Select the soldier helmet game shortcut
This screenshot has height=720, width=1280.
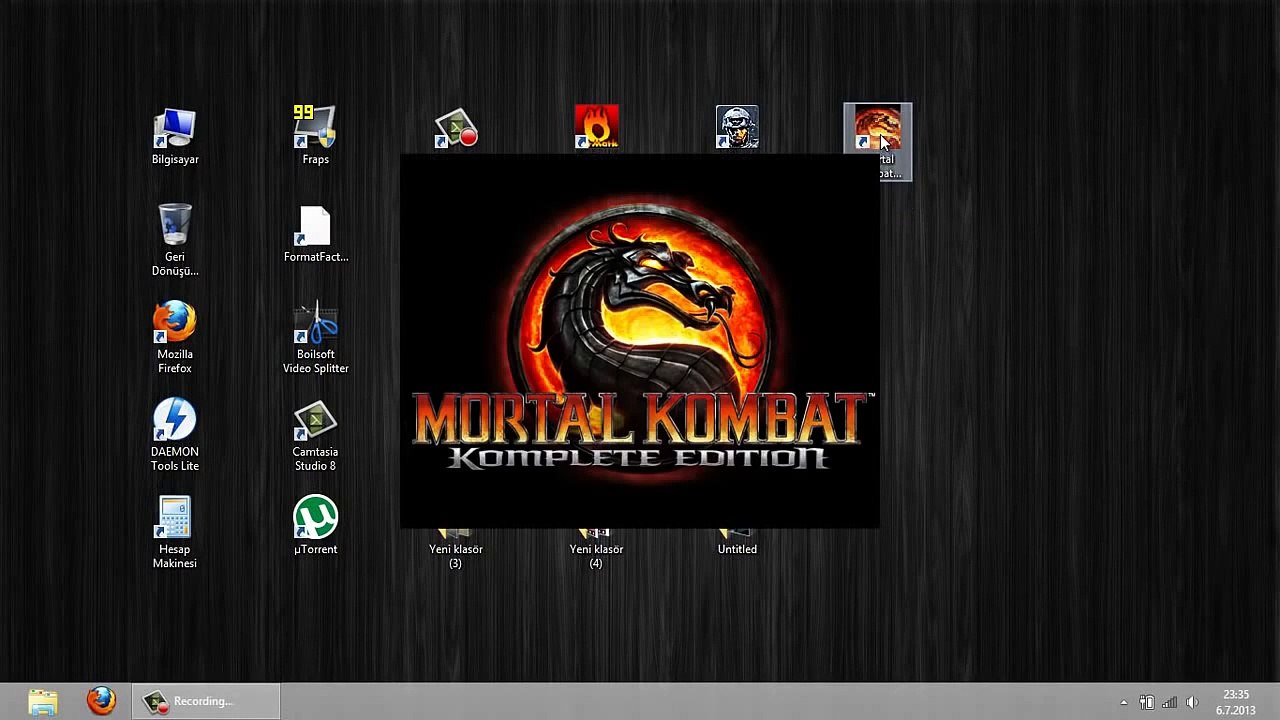click(737, 128)
